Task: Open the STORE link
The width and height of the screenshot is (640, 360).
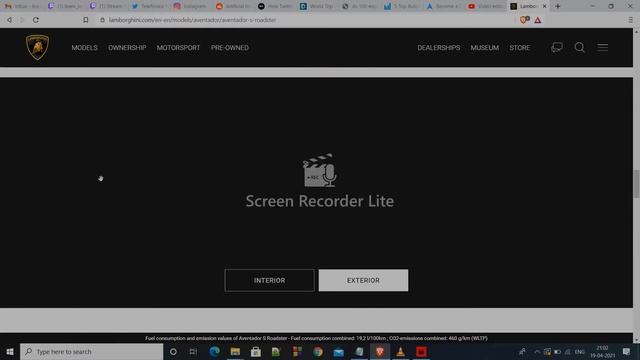Action: [520, 48]
